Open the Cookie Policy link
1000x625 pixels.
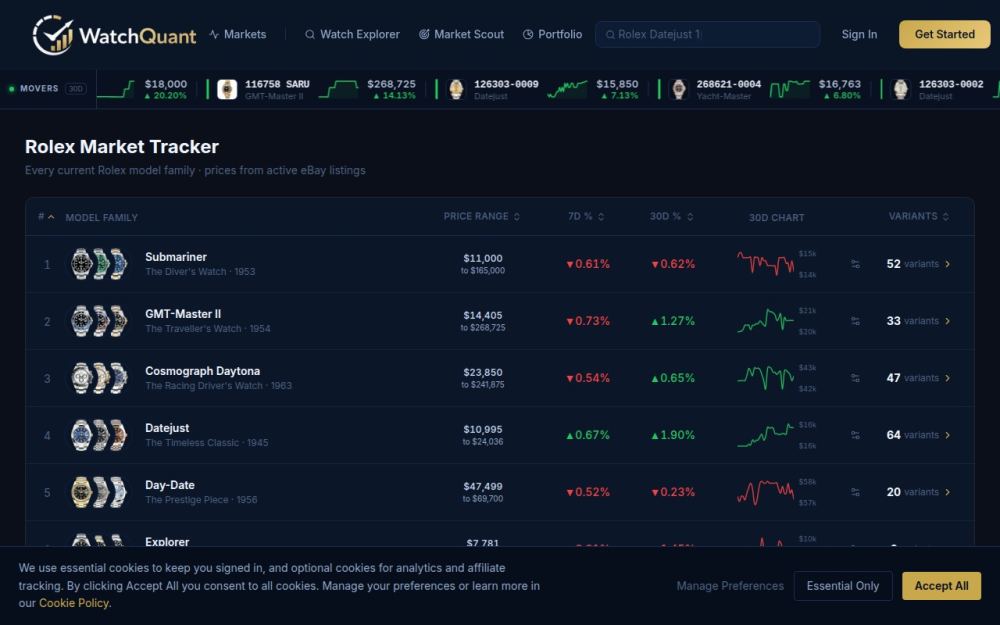[73, 603]
